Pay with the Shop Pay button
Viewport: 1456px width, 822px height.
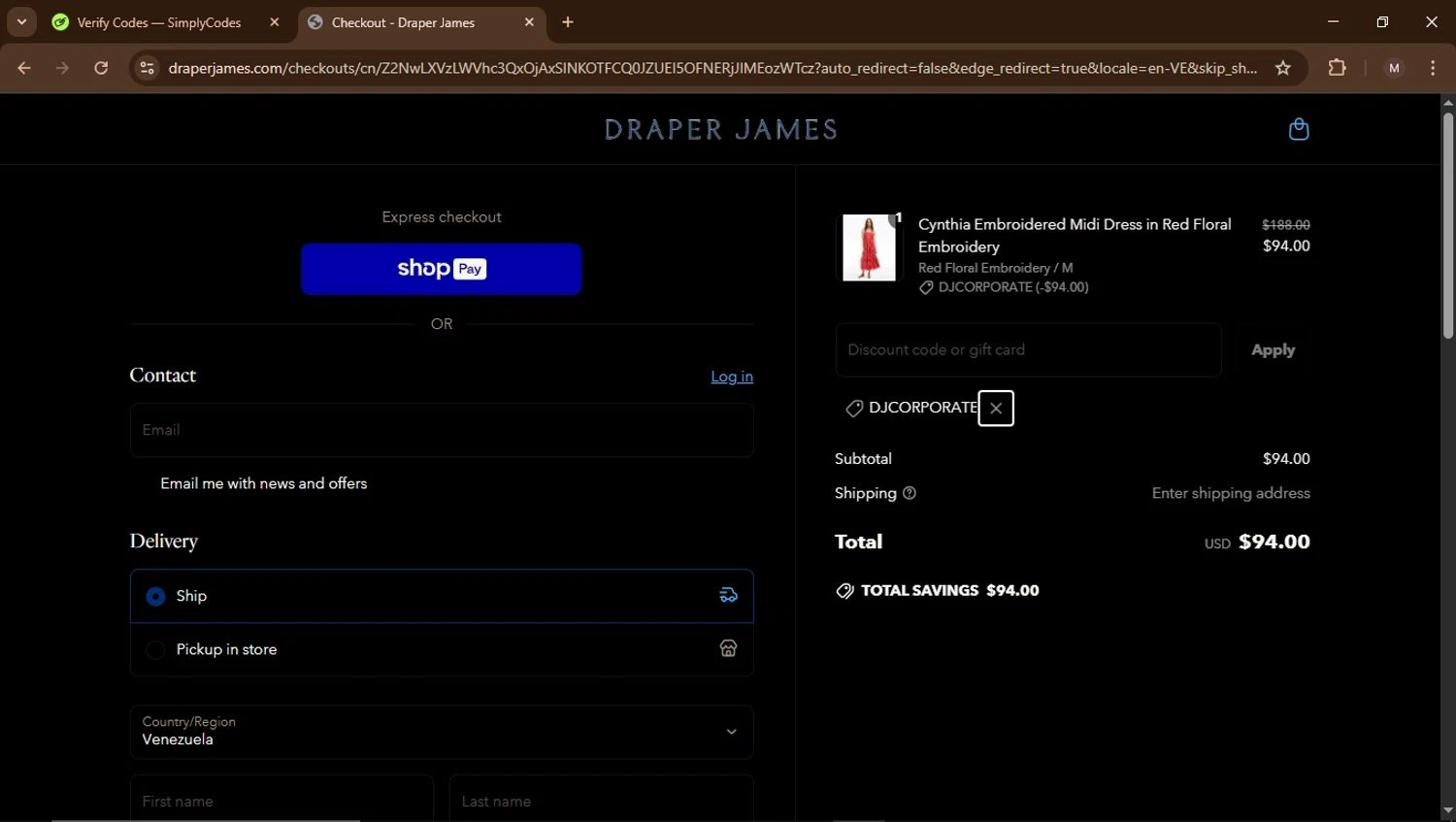point(442,269)
